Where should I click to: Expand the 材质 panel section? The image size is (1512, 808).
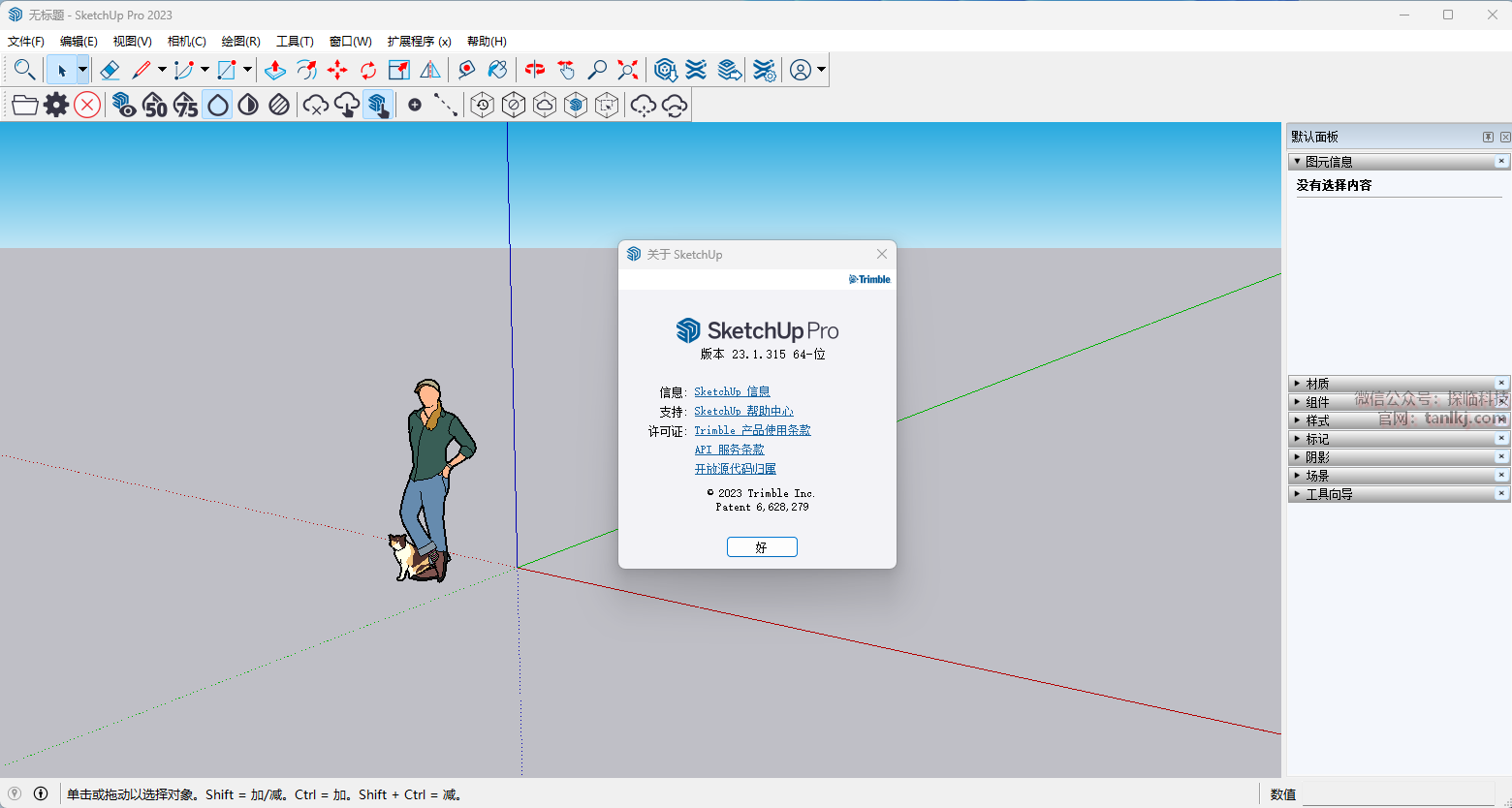pos(1317,384)
